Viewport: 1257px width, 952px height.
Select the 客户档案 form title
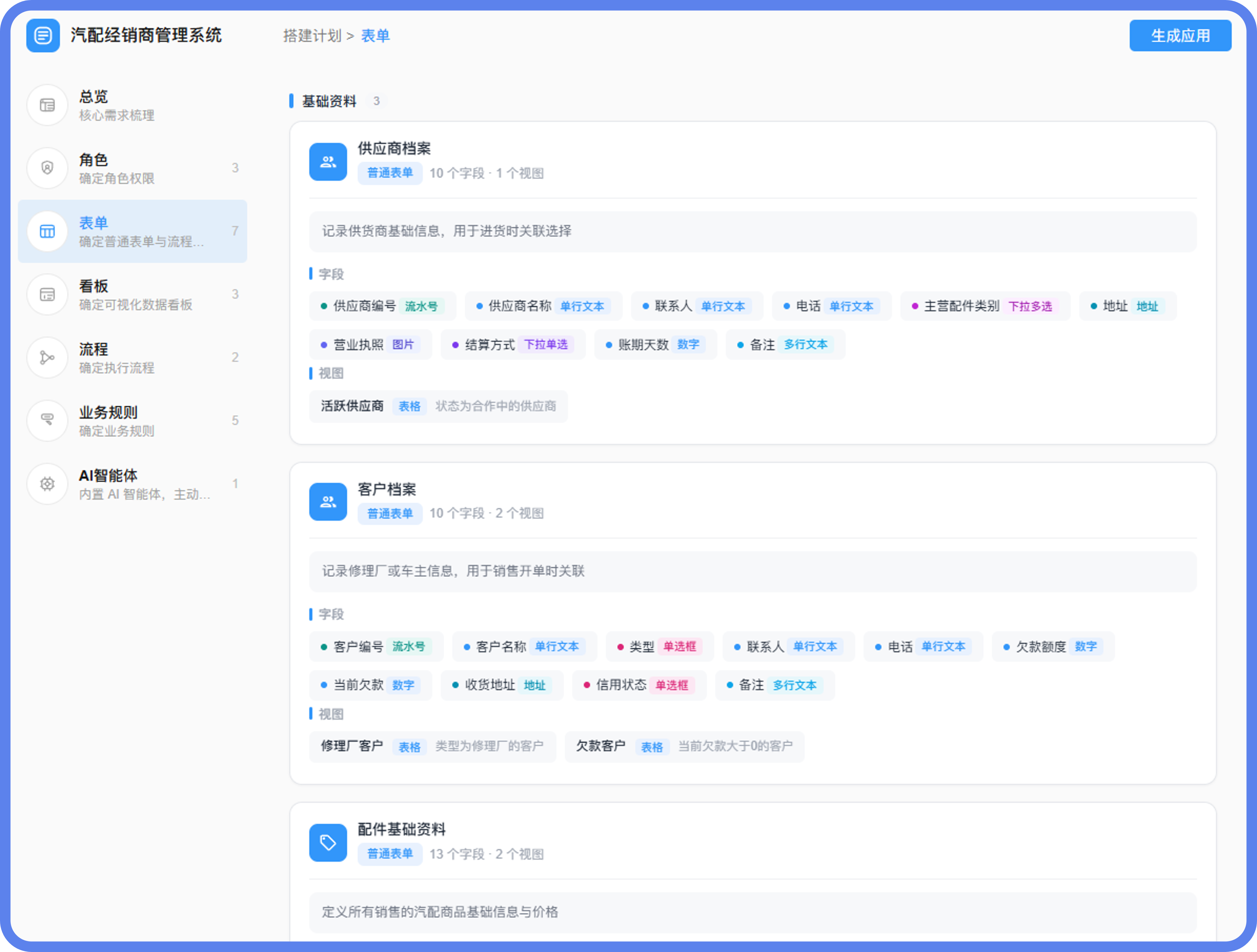tap(387, 489)
